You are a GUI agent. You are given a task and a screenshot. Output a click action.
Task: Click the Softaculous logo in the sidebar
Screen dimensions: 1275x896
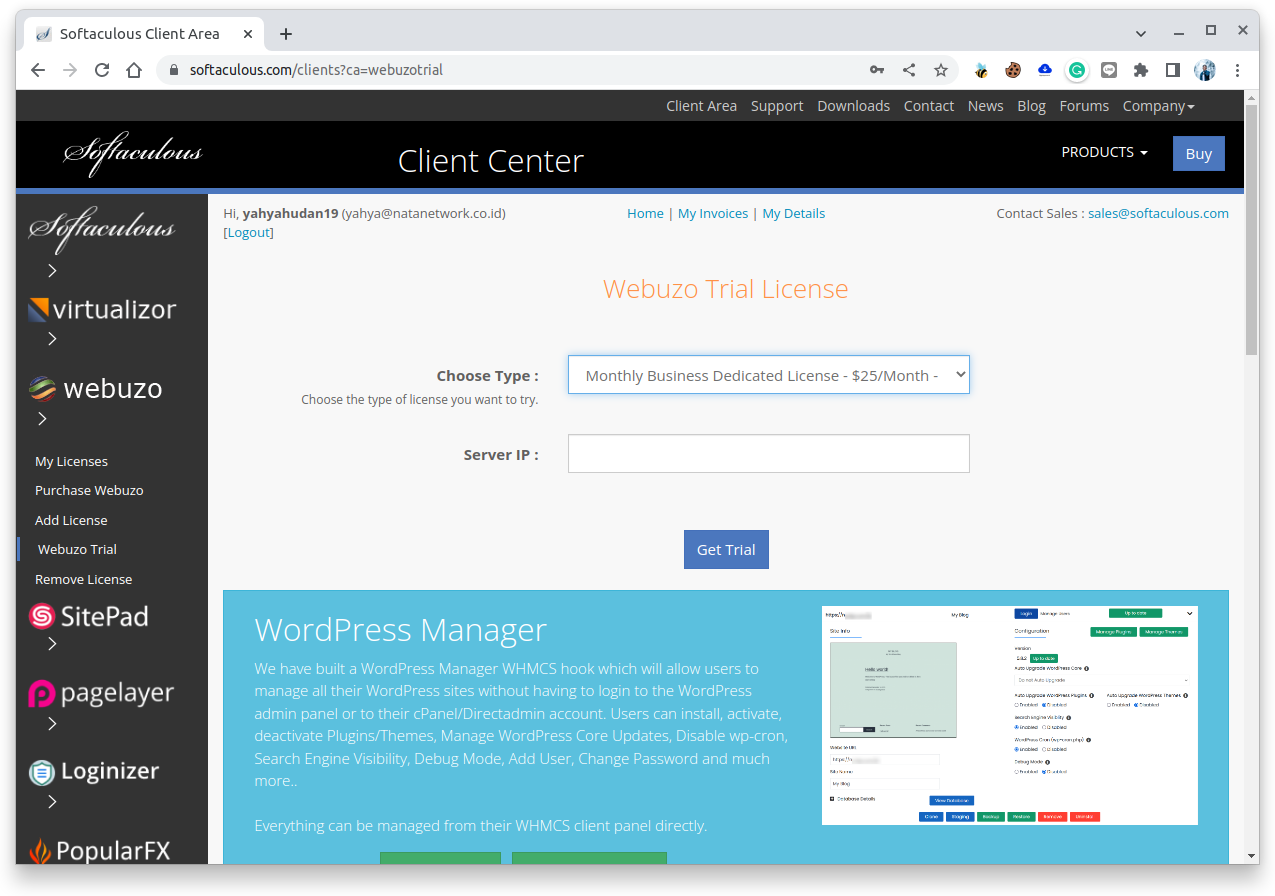102,228
